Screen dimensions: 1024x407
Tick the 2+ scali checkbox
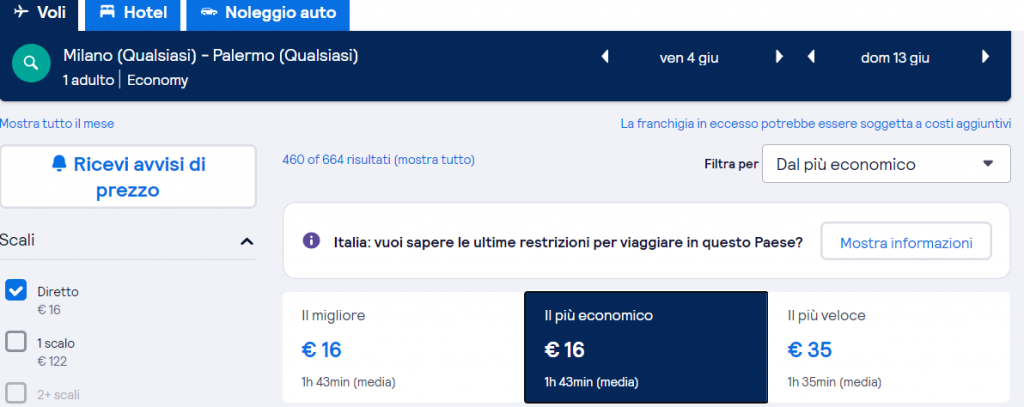coord(16,392)
